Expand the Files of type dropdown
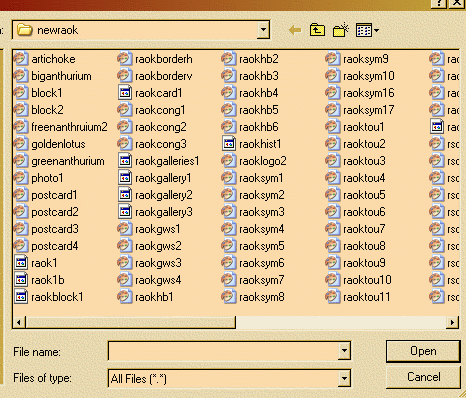Viewport: 466px width, 398px height. click(344, 378)
